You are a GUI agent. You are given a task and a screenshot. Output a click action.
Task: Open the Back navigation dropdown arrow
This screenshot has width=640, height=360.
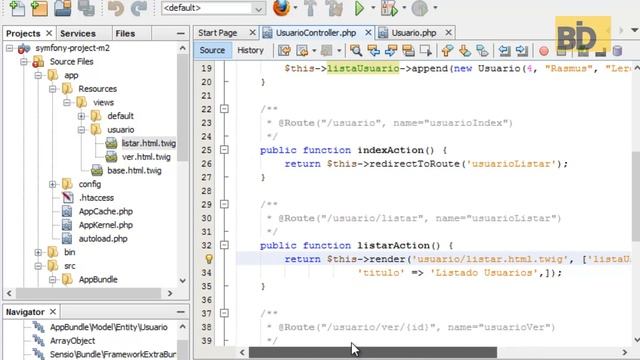pyautogui.click(x=314, y=51)
